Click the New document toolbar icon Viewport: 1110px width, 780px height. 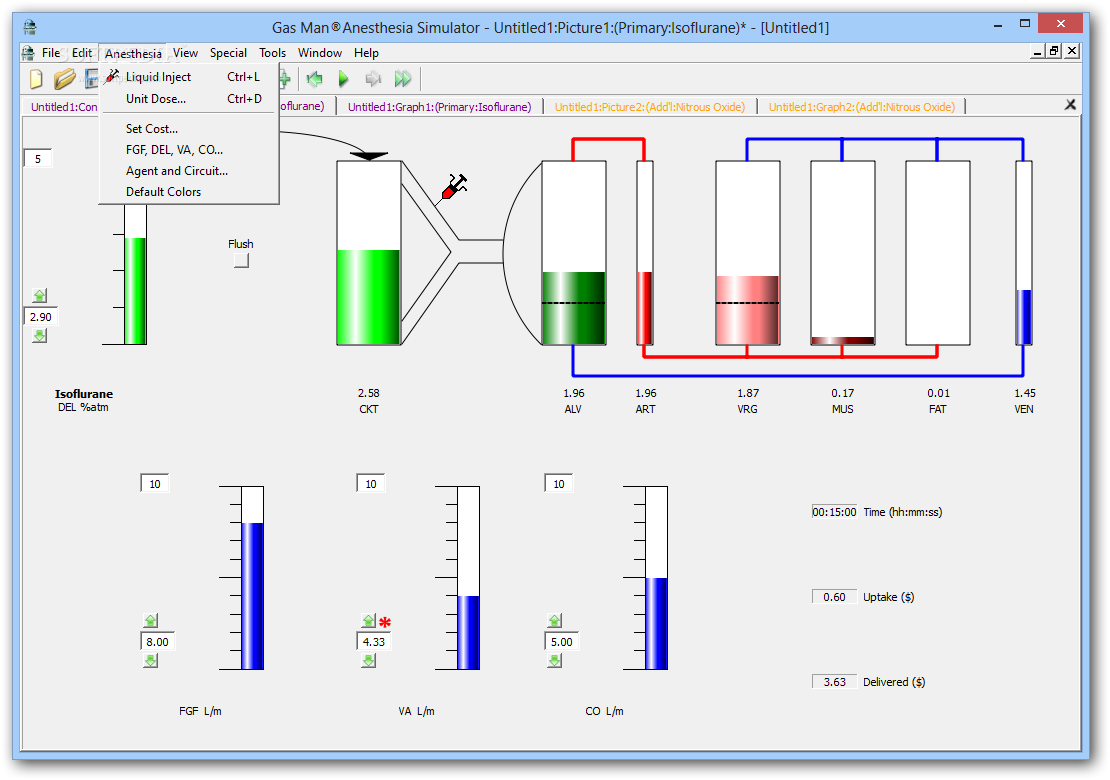pyautogui.click(x=36, y=79)
